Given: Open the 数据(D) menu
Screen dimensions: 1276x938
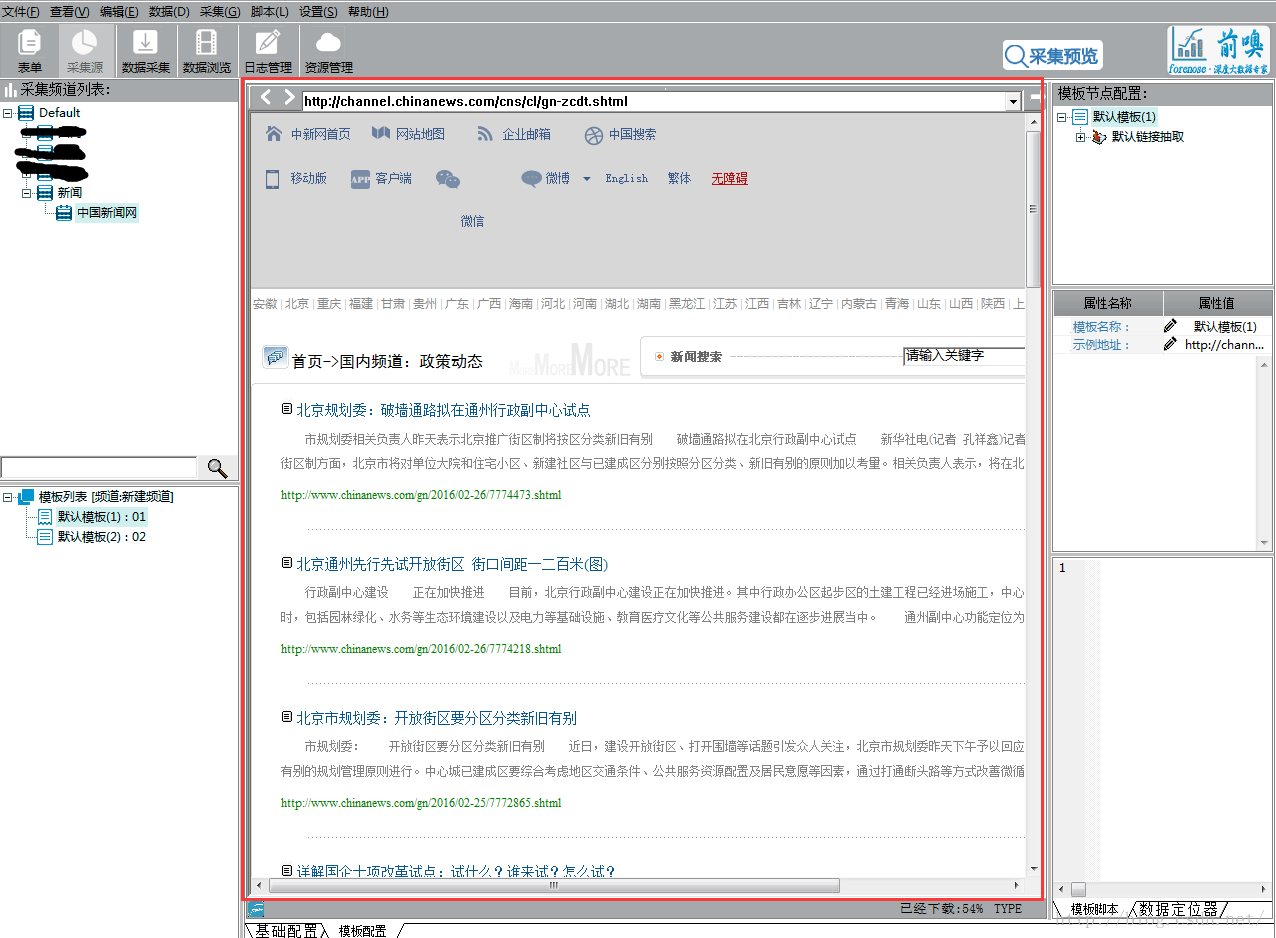Looking at the screenshot, I should coord(169,11).
